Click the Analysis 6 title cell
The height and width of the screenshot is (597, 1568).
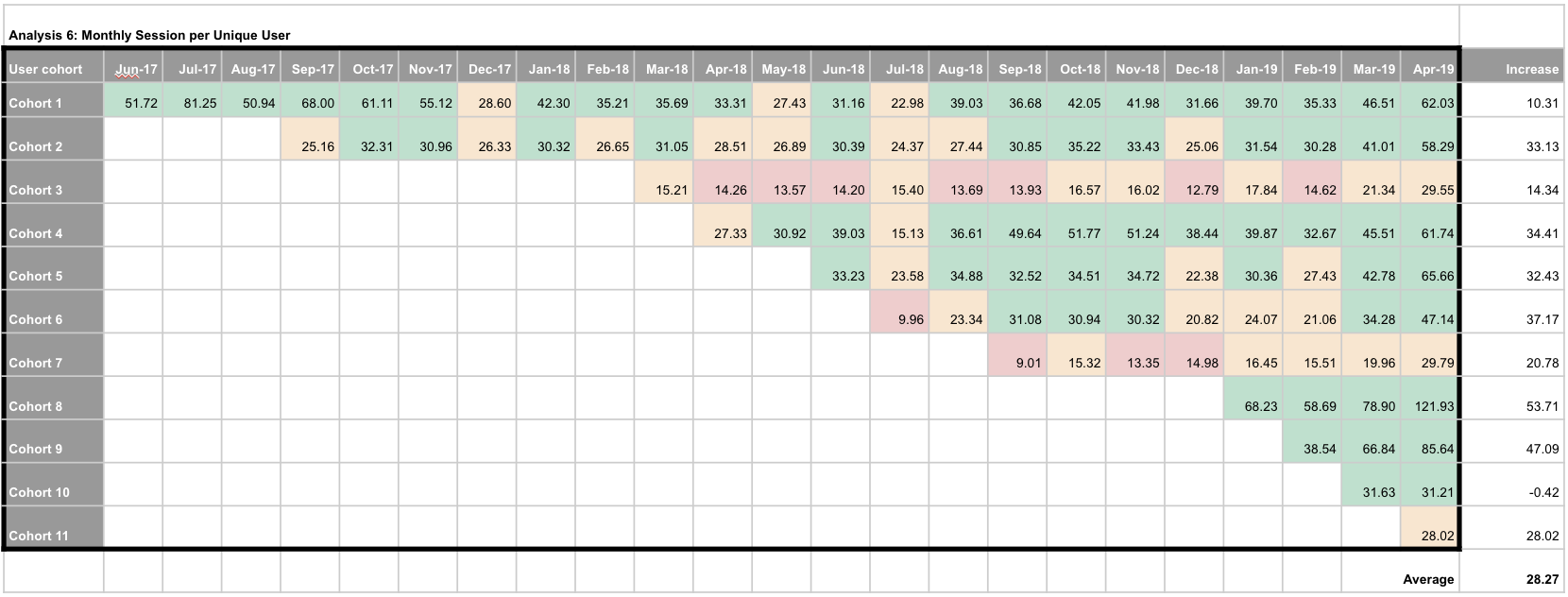point(149,35)
